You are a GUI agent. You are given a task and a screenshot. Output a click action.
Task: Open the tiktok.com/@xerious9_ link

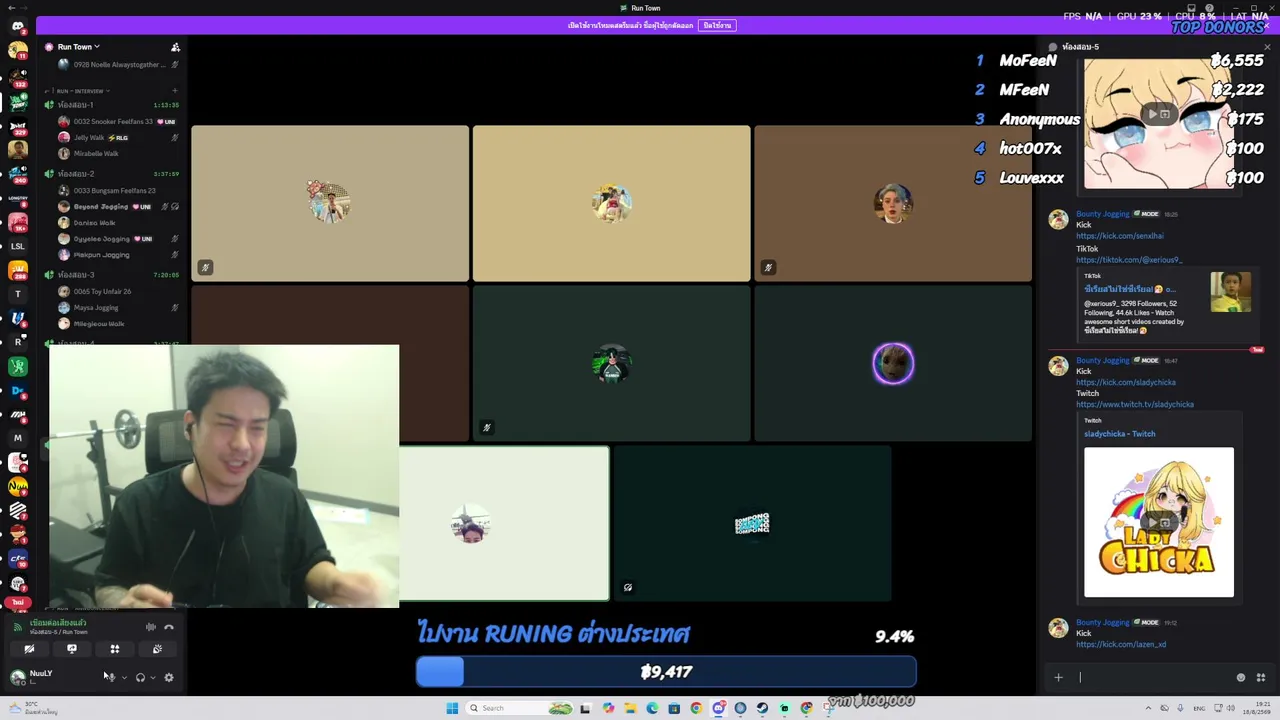(x=1129, y=260)
